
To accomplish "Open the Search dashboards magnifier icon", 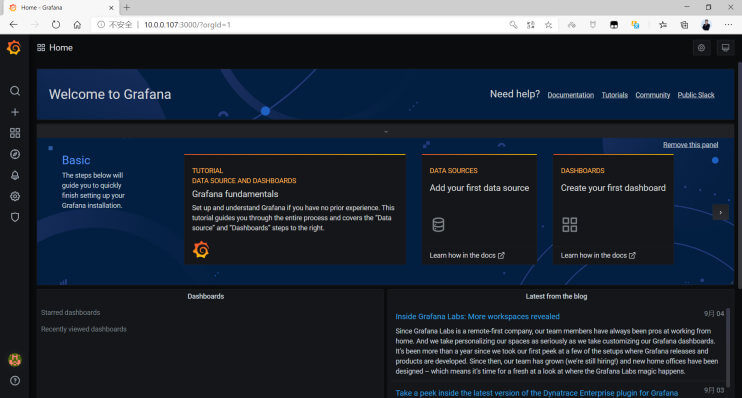I will [15, 90].
